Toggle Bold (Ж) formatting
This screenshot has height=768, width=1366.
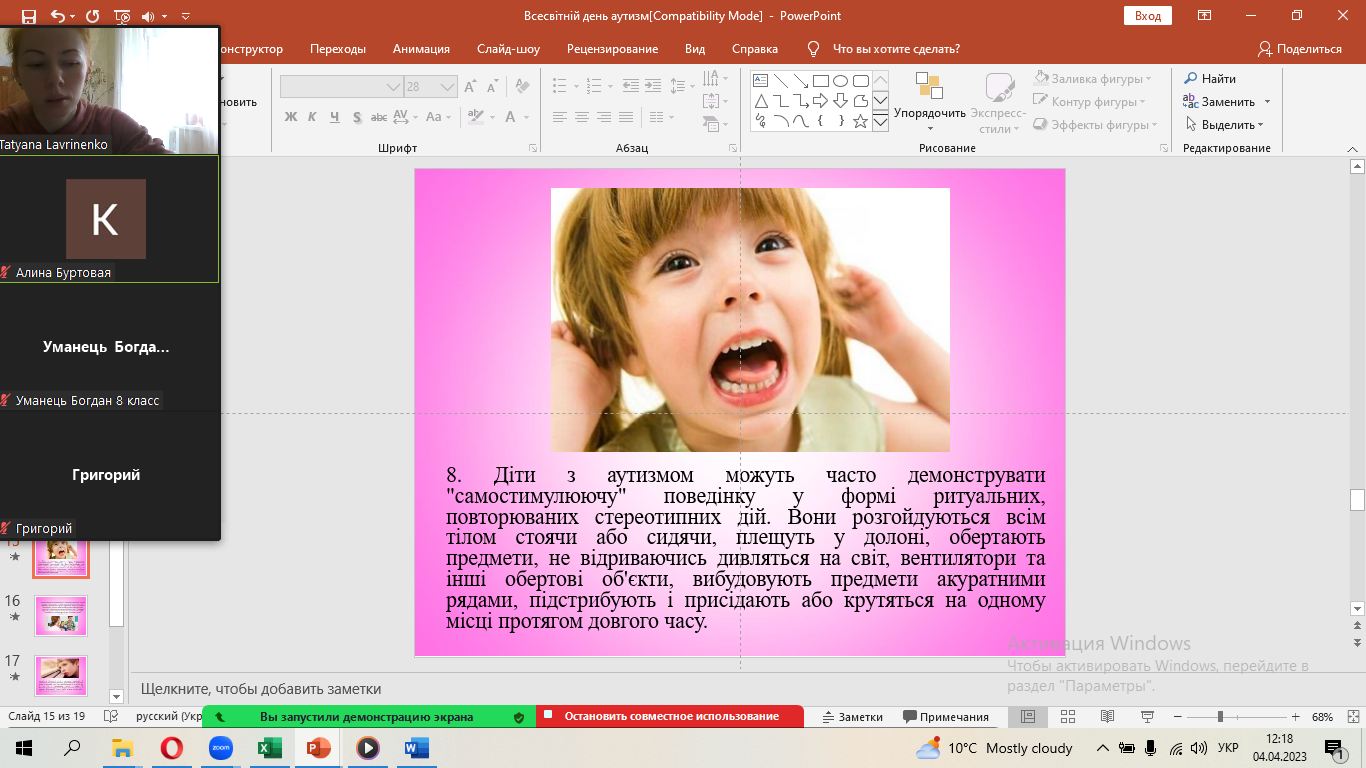coord(290,117)
